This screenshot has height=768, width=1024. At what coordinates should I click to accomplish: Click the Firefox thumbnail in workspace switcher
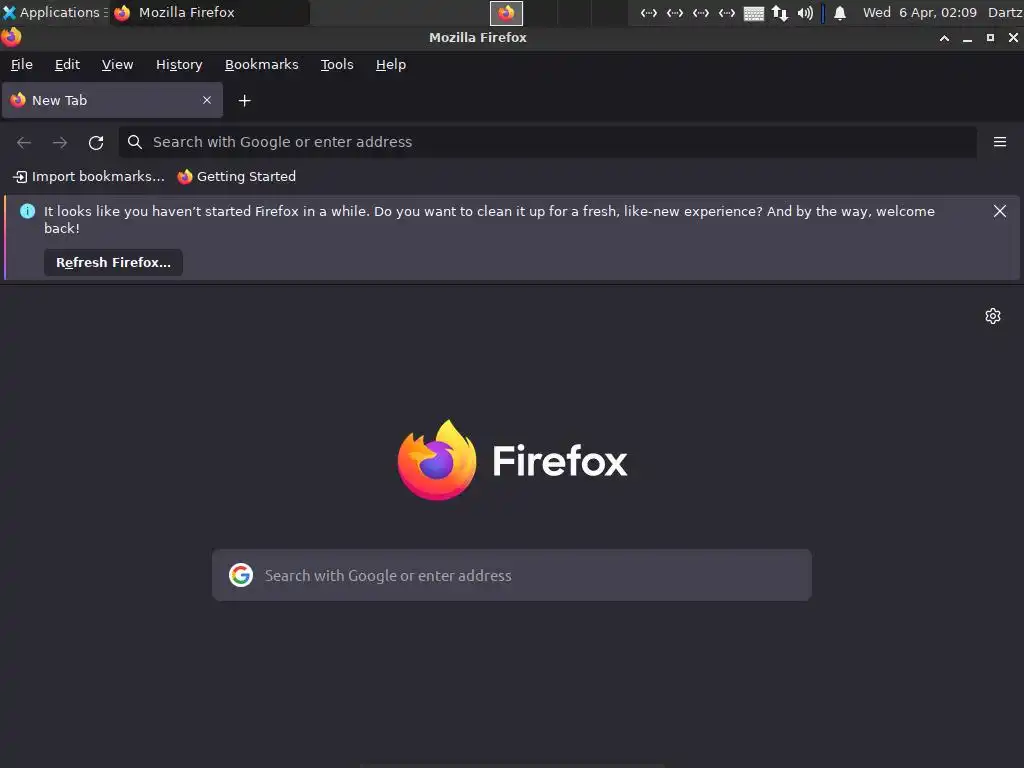pos(506,12)
